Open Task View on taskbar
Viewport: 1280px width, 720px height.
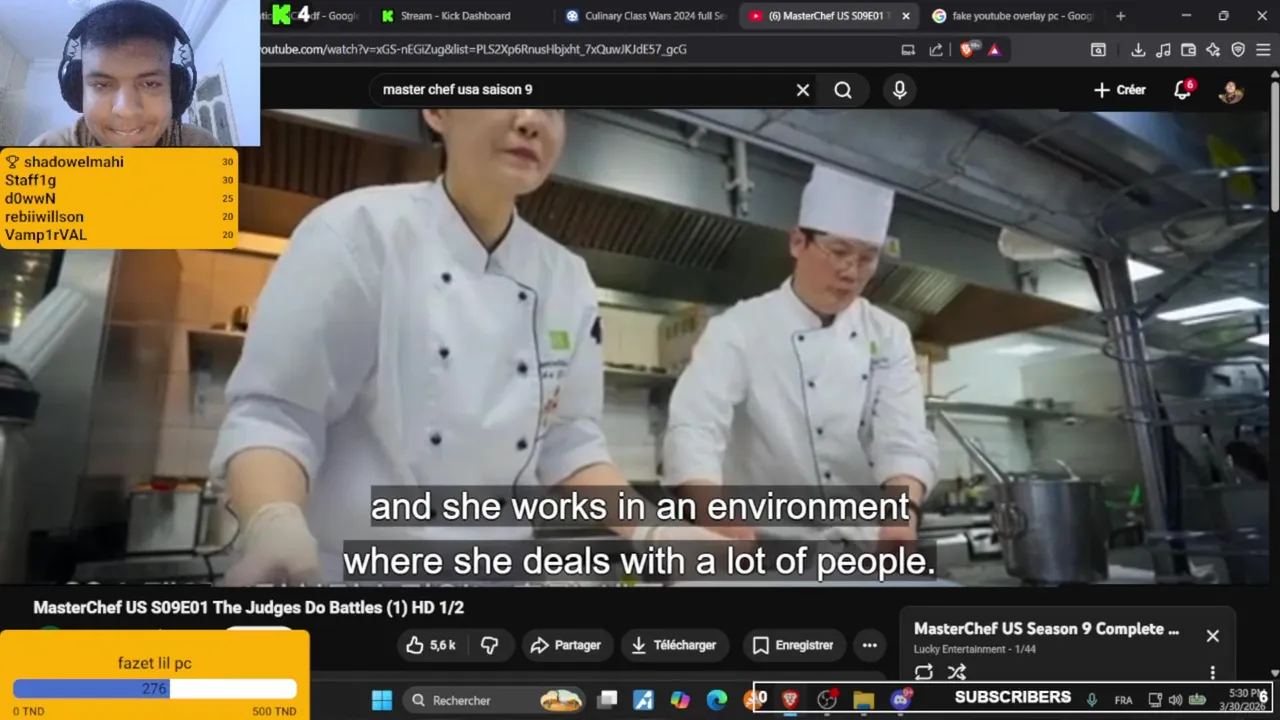(x=608, y=700)
